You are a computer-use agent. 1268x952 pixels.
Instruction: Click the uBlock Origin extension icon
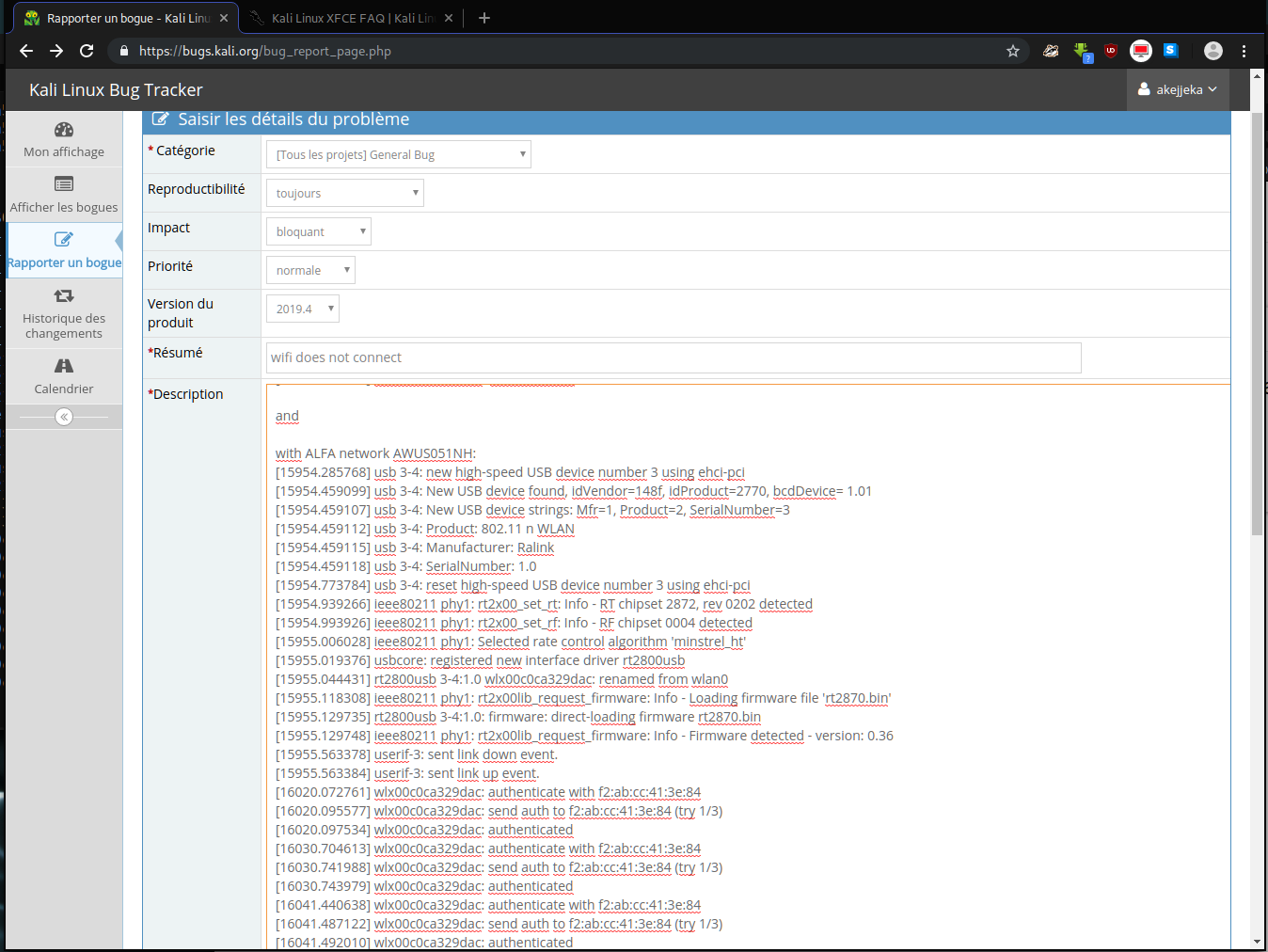coord(1111,51)
